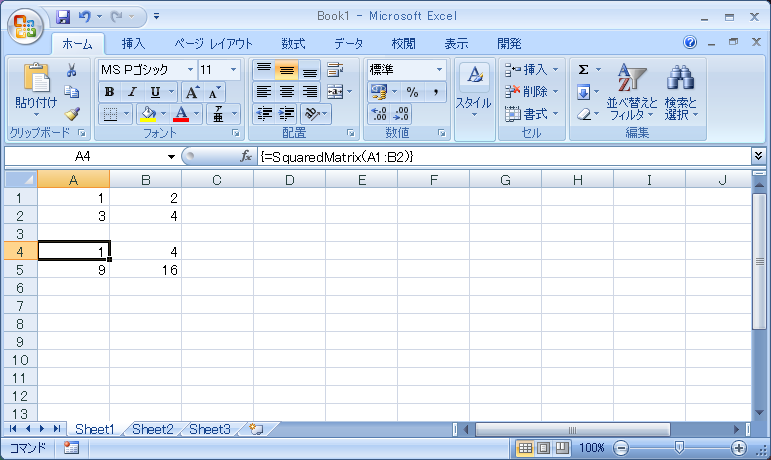771x460 pixels.
Task: Click the orientation text angle icon
Action: tap(312, 114)
